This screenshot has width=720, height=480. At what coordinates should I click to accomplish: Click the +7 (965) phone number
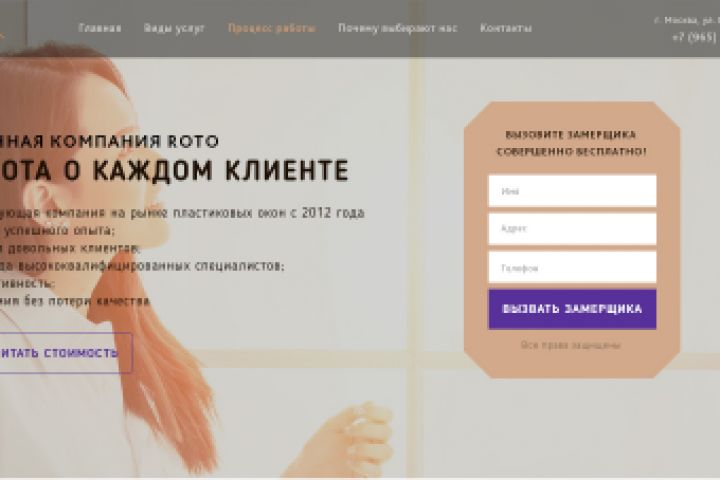695,37
